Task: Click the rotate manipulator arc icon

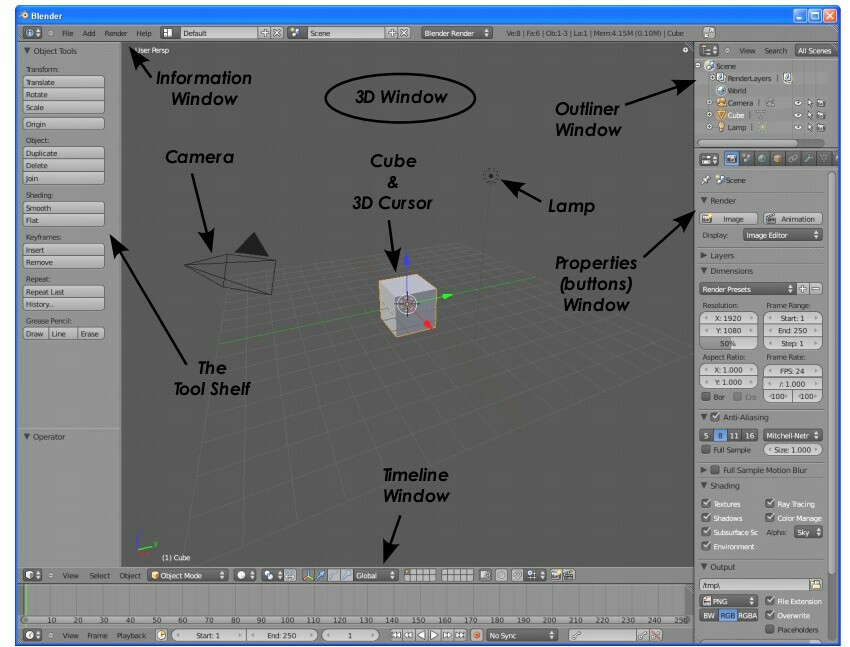Action: [x=333, y=575]
